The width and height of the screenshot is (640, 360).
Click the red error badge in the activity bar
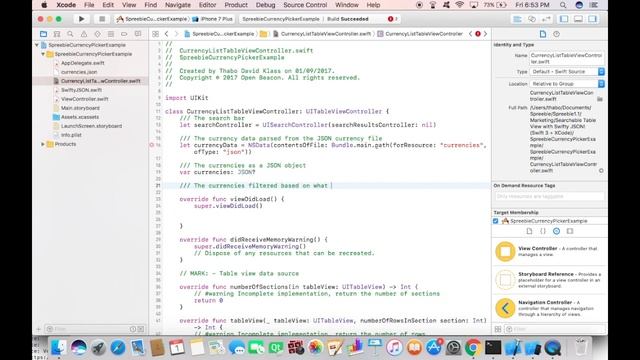coord(391,19)
